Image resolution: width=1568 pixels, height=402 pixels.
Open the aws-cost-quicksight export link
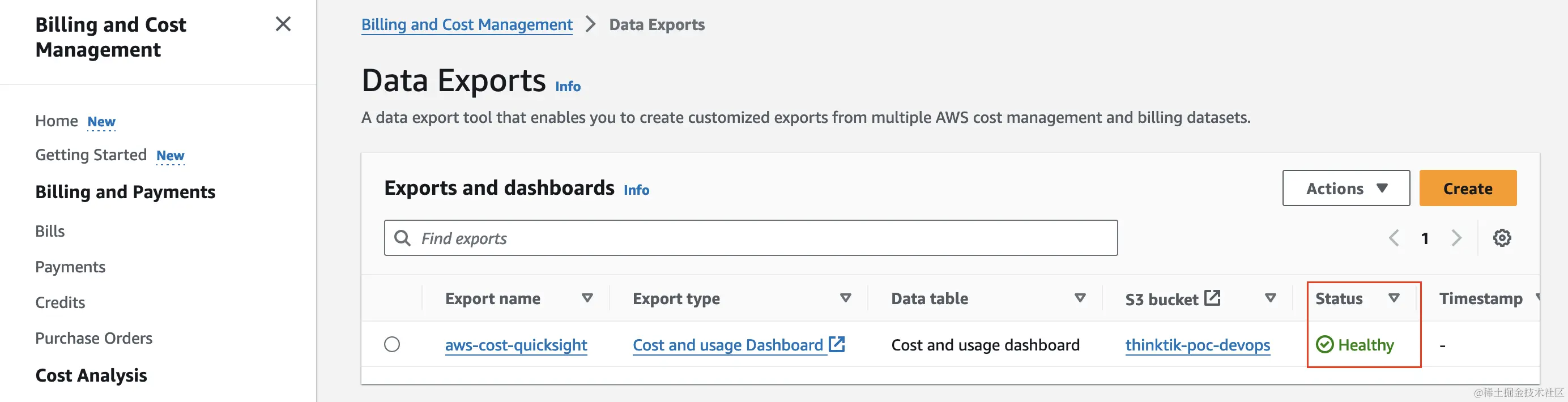click(x=516, y=345)
